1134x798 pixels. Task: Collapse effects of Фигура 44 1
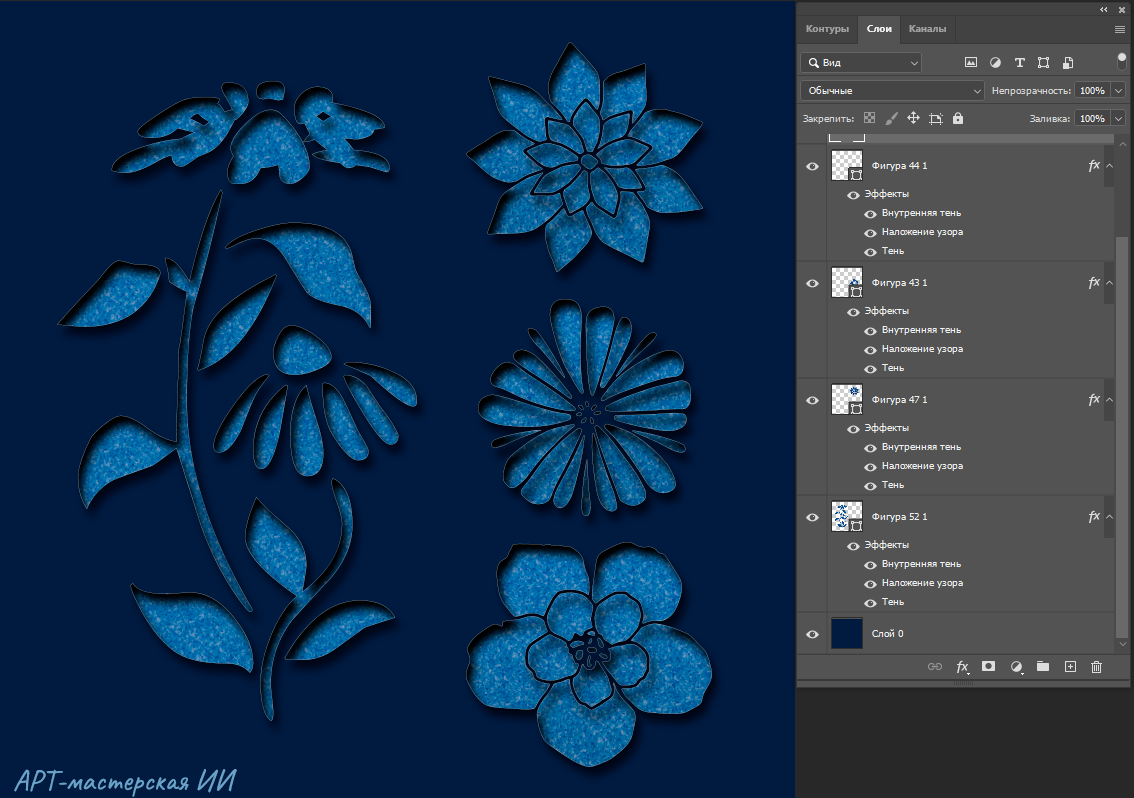(1109, 166)
